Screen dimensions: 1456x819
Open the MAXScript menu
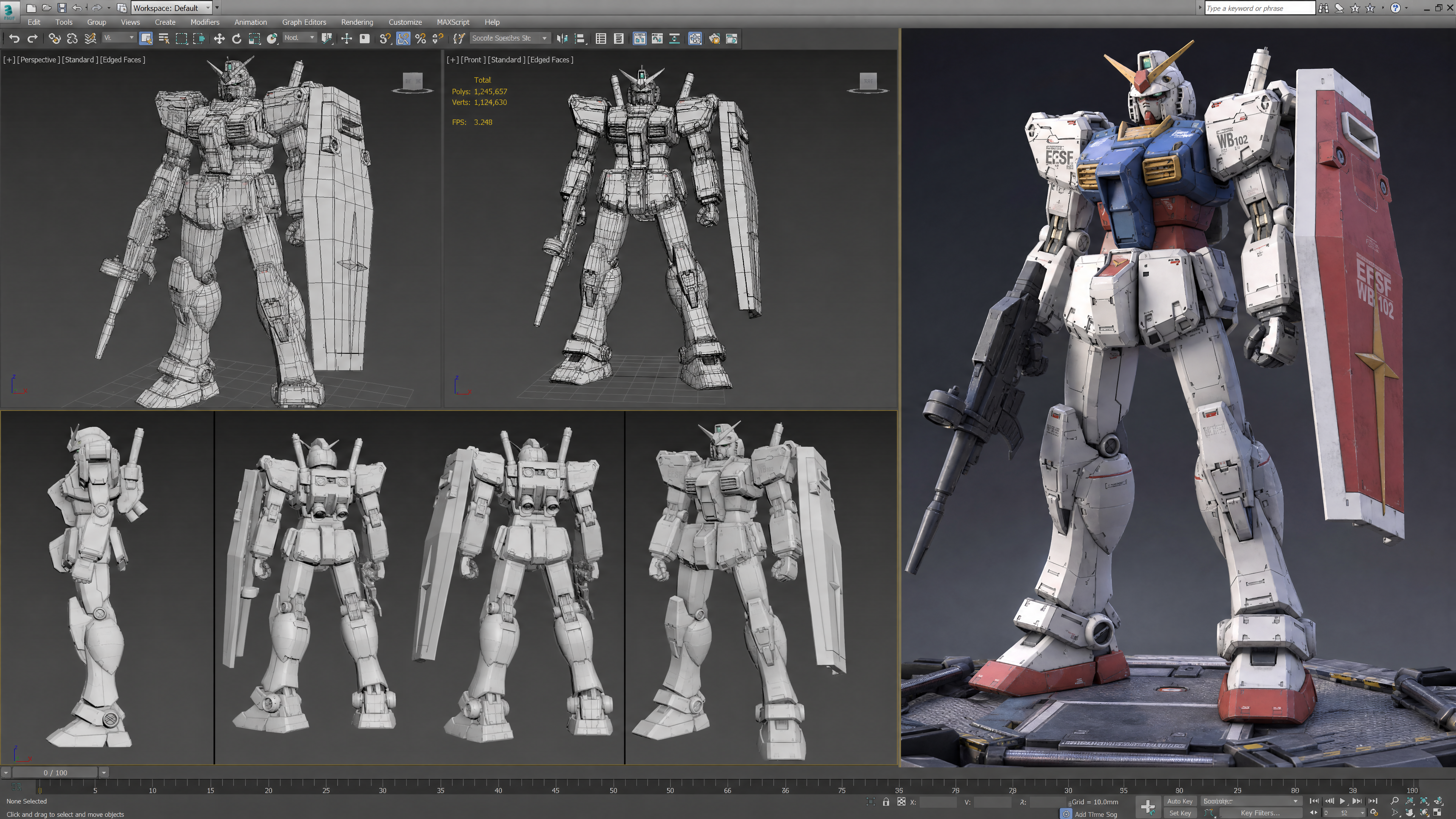(x=453, y=22)
